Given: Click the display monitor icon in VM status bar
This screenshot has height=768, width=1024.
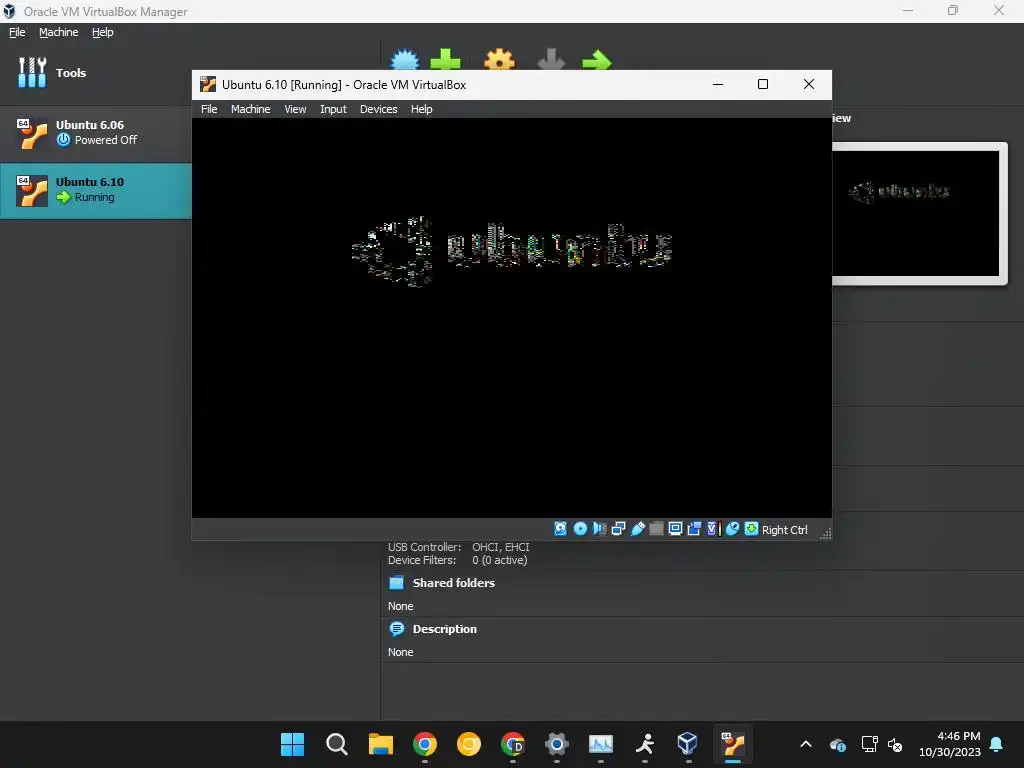Looking at the screenshot, I should pos(675,529).
